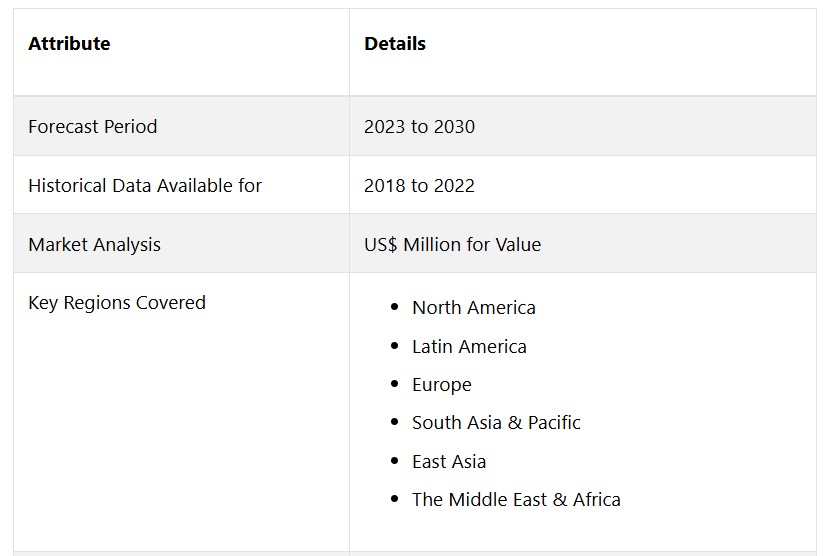Click bullet beside South Asia & Pacific
Image resolution: width=825 pixels, height=556 pixels.
tap(395, 422)
